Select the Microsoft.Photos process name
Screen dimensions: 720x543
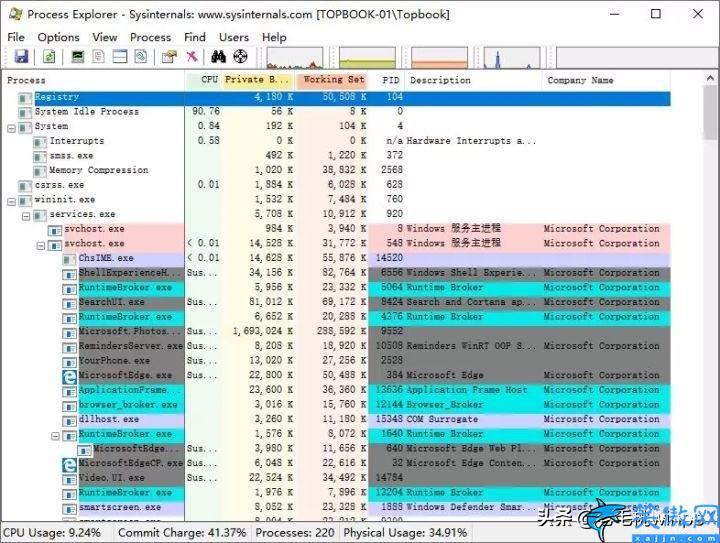130,331
